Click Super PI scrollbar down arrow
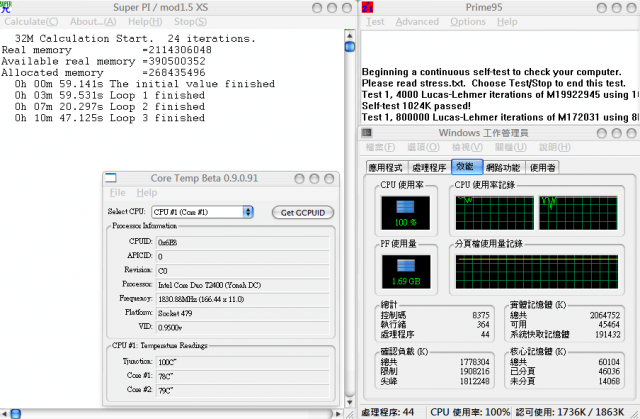The width and height of the screenshot is (640, 419). pos(349,402)
